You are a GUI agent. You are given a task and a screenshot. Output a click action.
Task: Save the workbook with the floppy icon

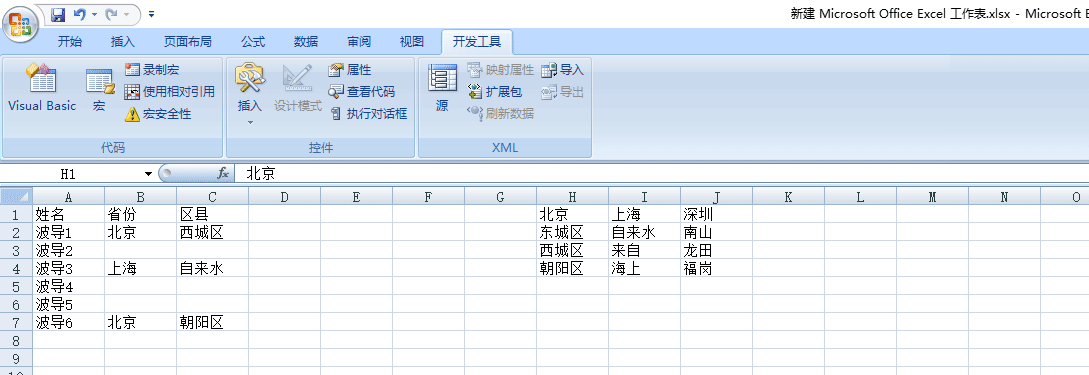point(58,14)
